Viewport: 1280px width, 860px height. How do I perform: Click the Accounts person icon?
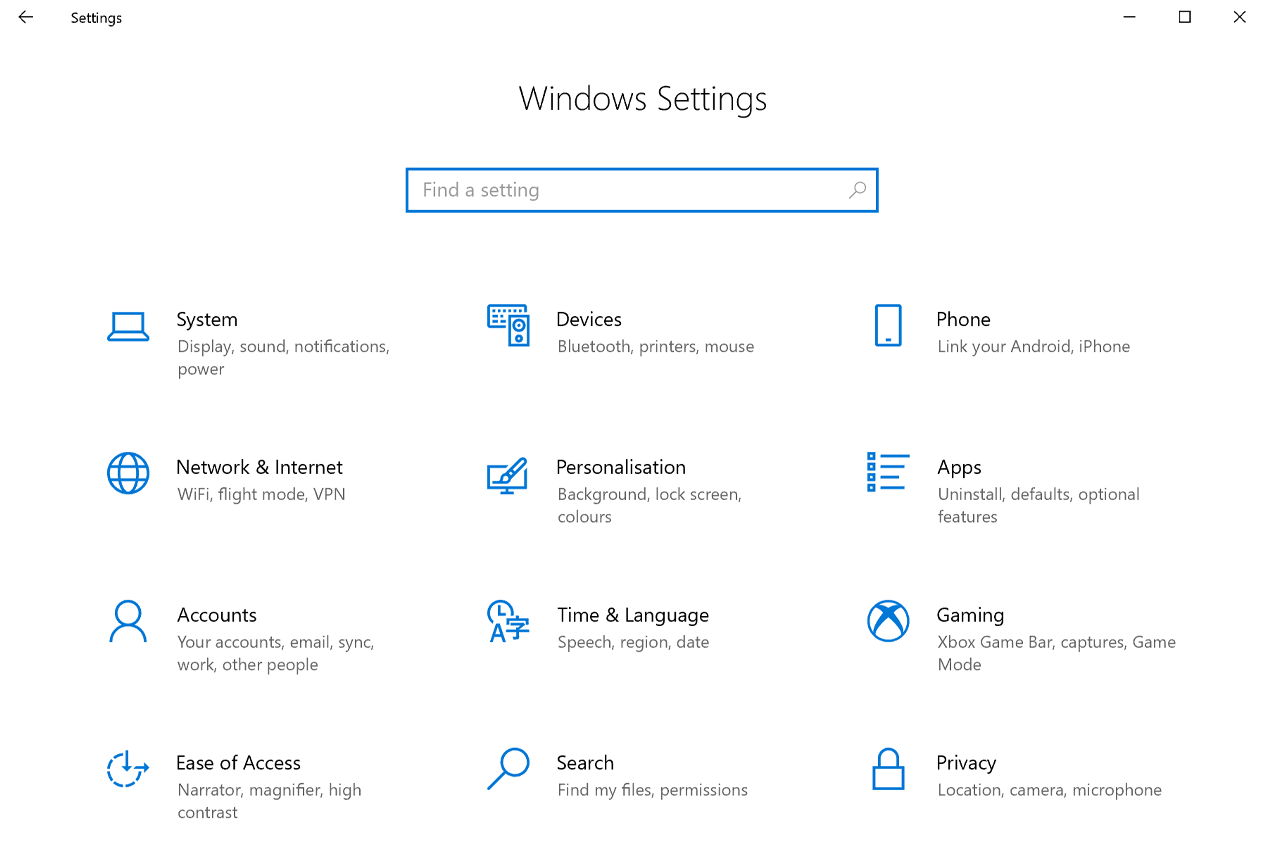128,621
